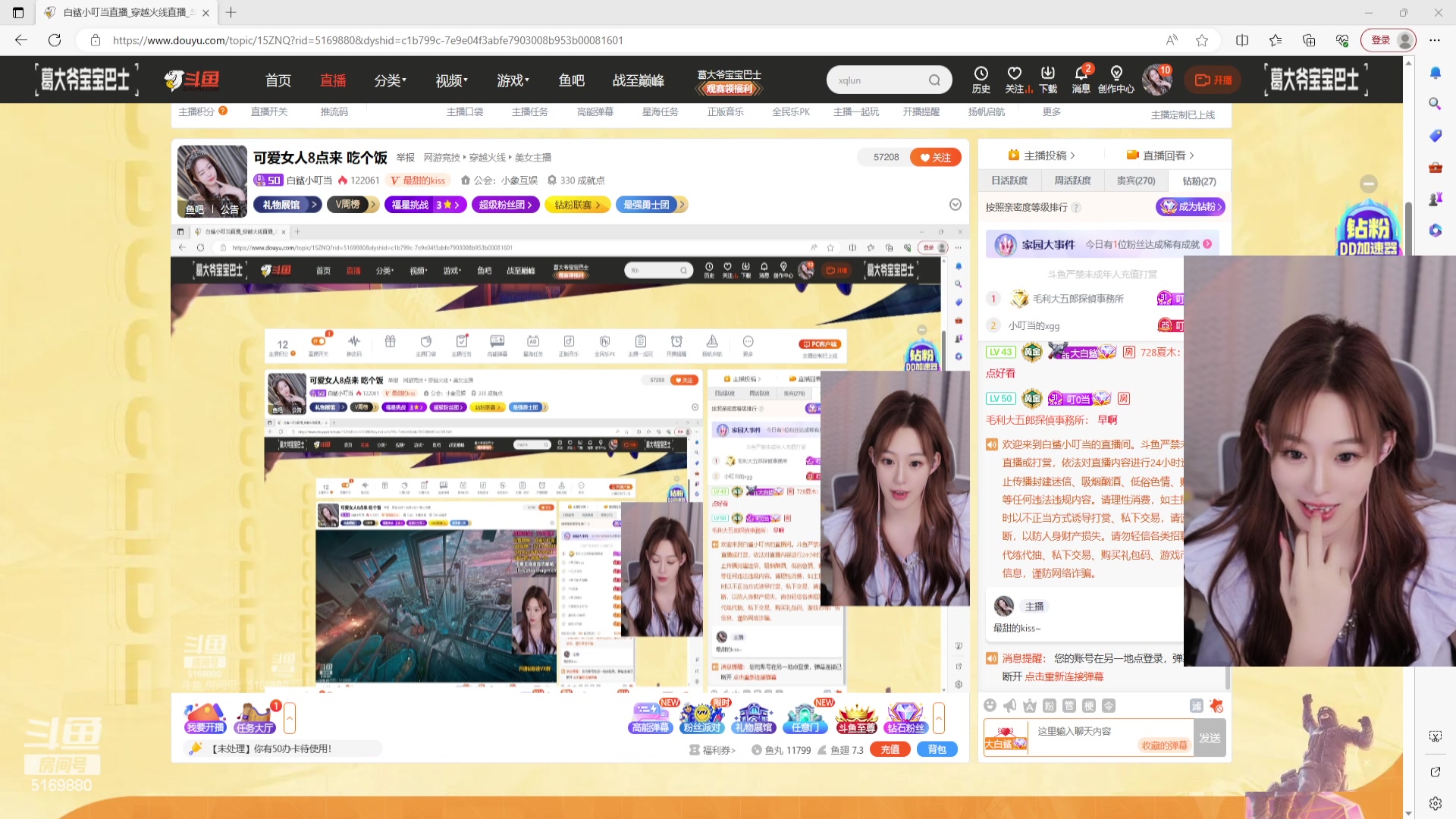Toggle Edge split screen button
1456x819 pixels.
click(1242, 40)
